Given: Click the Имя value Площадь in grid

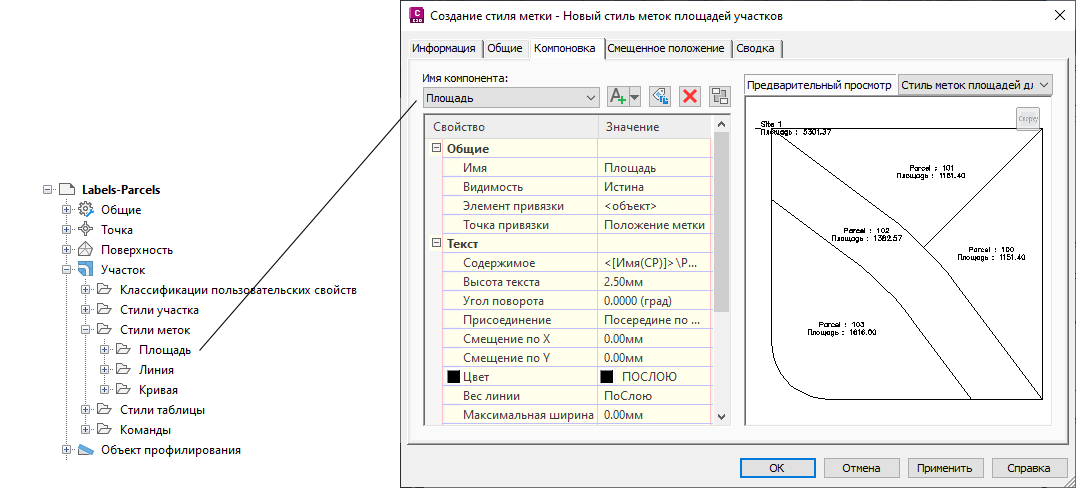Looking at the screenshot, I should [655, 167].
